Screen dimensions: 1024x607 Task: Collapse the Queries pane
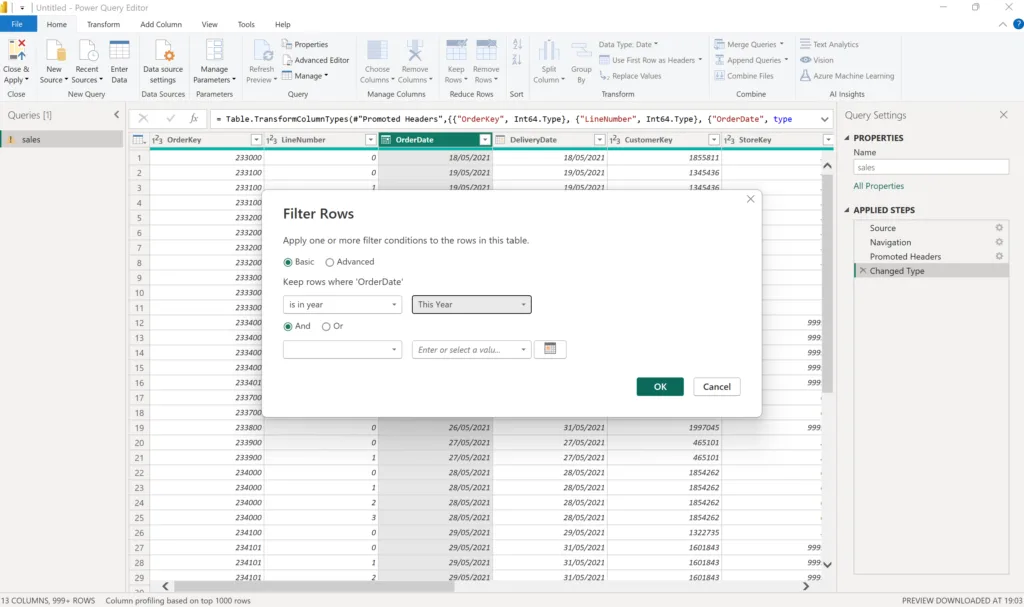(116, 115)
